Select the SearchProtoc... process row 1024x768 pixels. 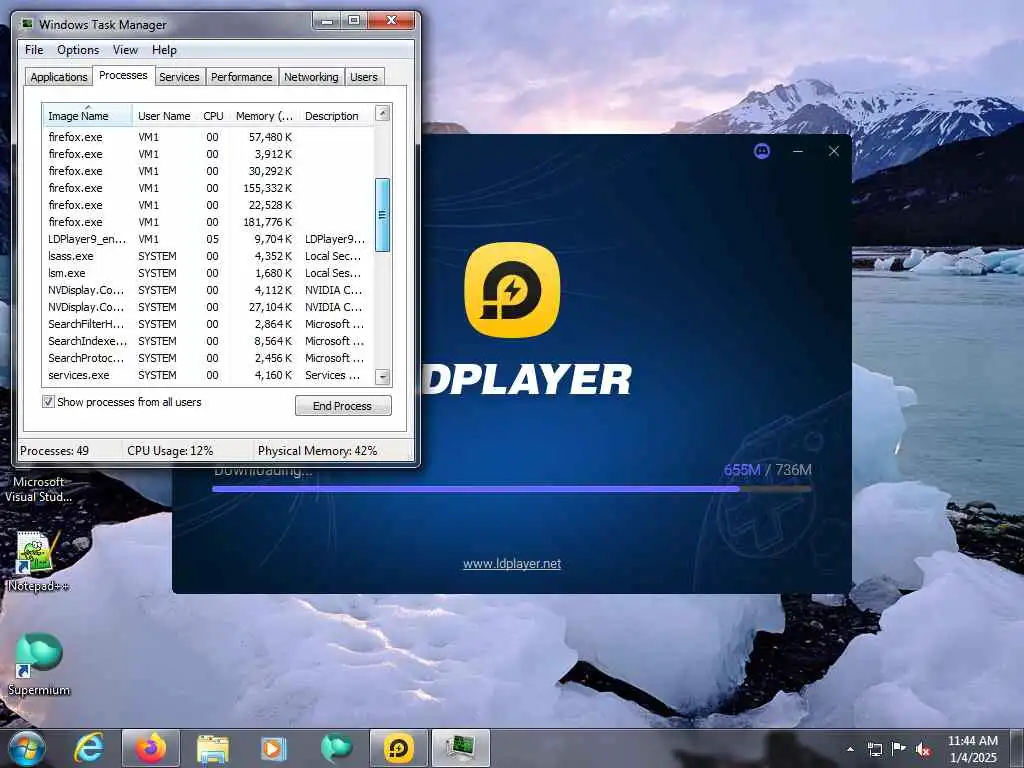coord(208,358)
